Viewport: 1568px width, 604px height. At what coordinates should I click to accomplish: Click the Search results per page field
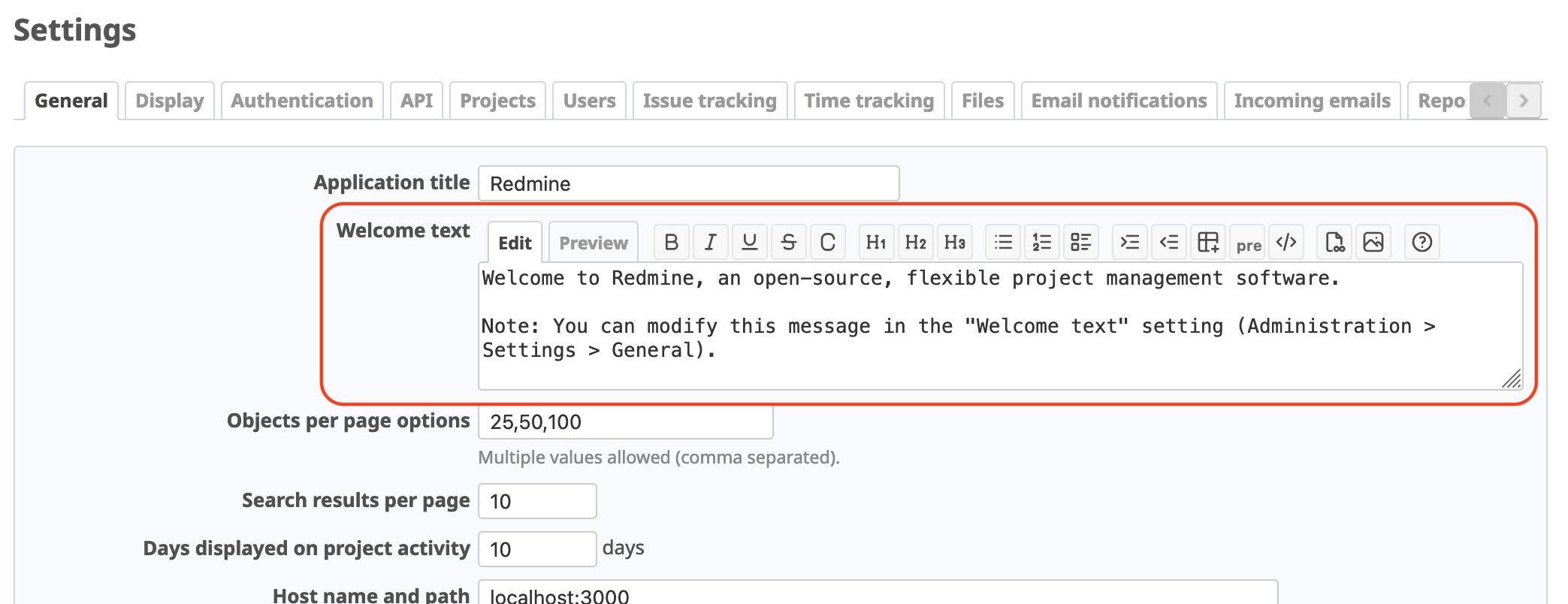(537, 501)
